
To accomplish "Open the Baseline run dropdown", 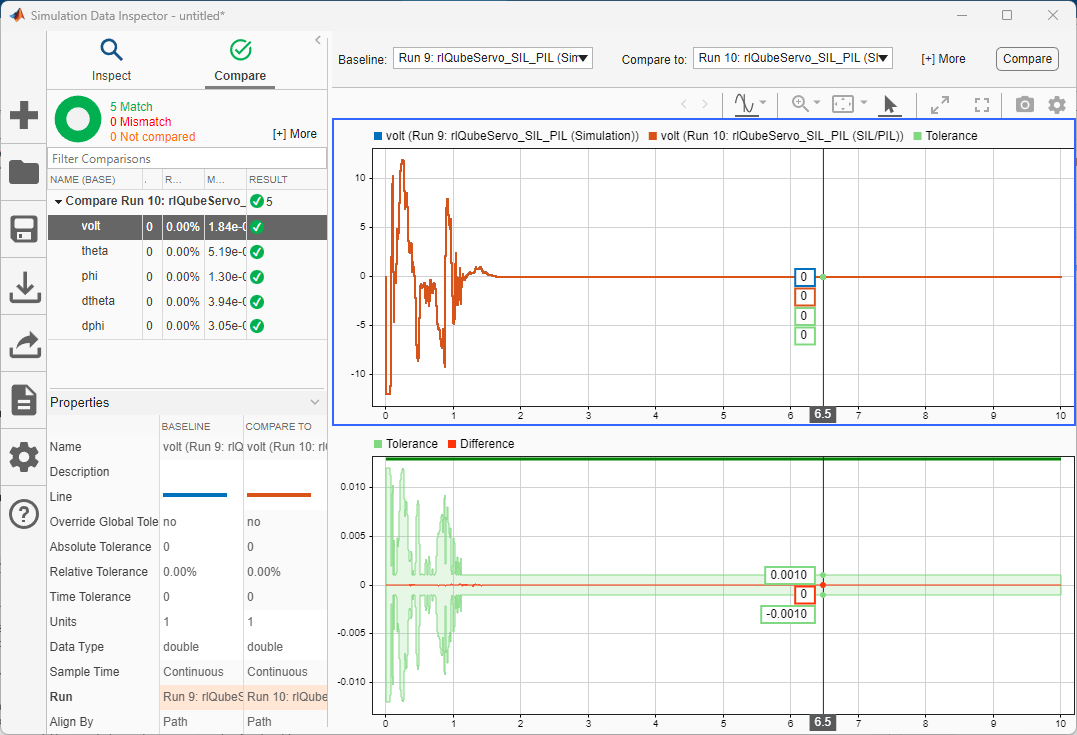I will pos(493,59).
